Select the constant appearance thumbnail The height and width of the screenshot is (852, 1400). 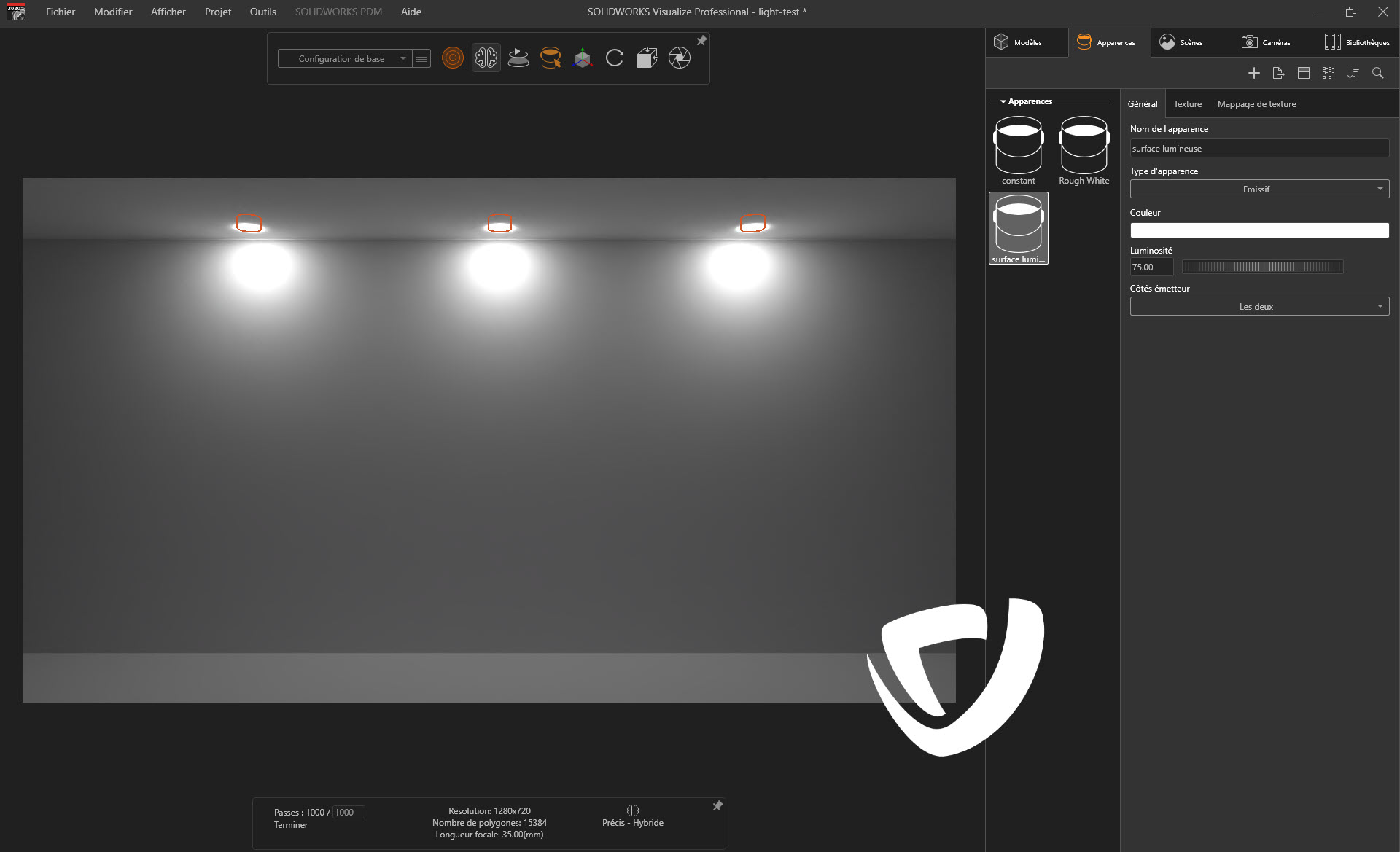[1018, 151]
